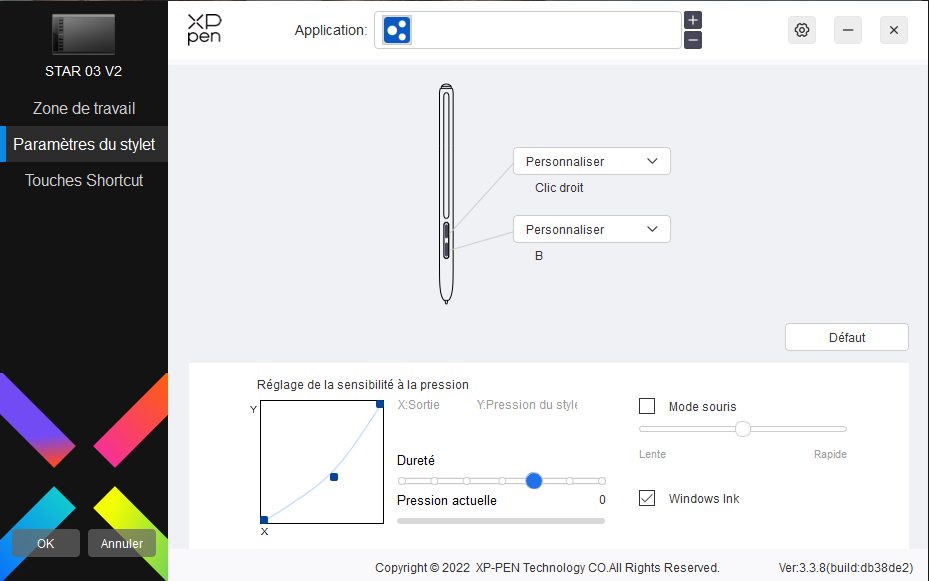Select the Paramètres du stylet section

click(84, 144)
